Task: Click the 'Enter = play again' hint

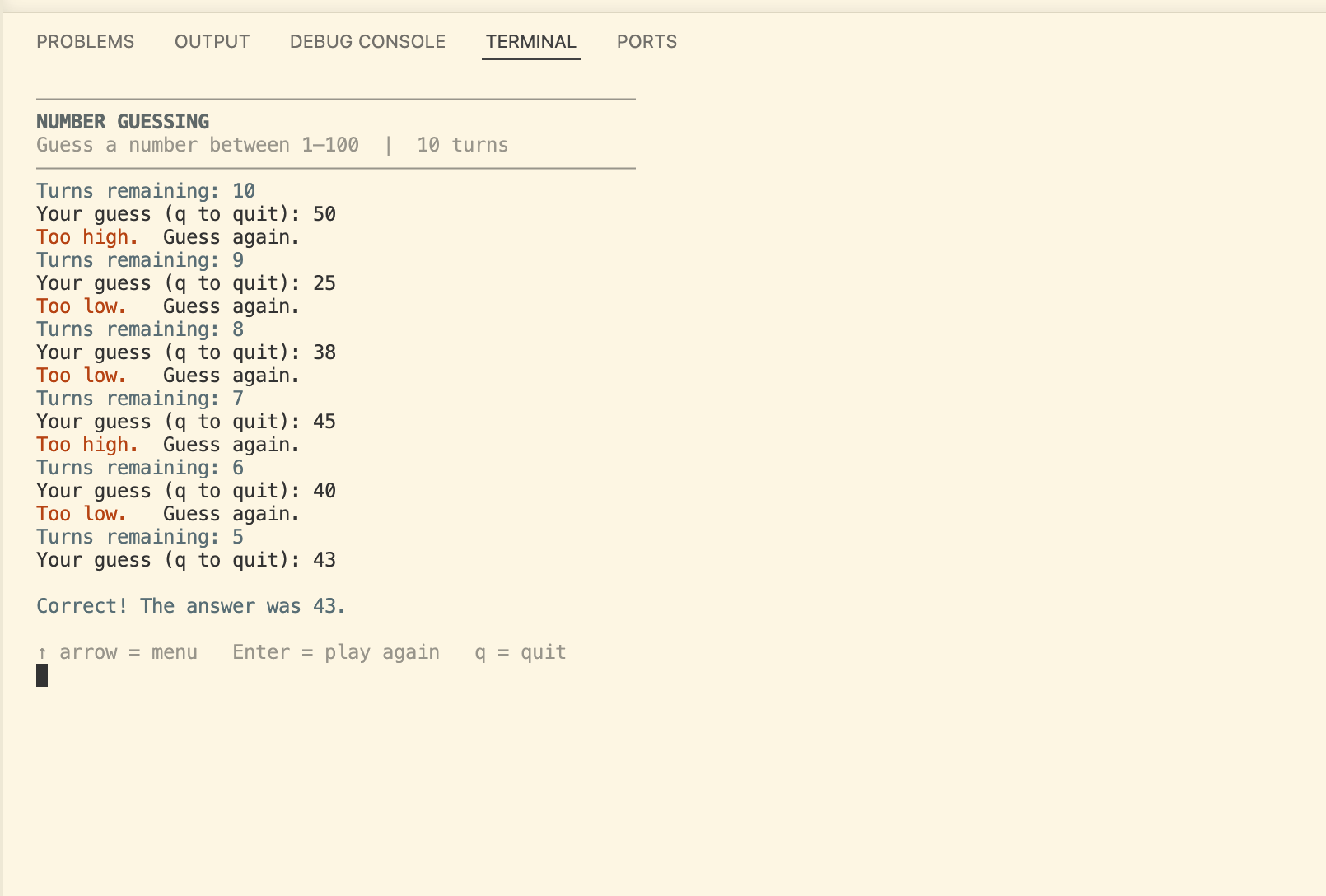Action: [x=336, y=652]
